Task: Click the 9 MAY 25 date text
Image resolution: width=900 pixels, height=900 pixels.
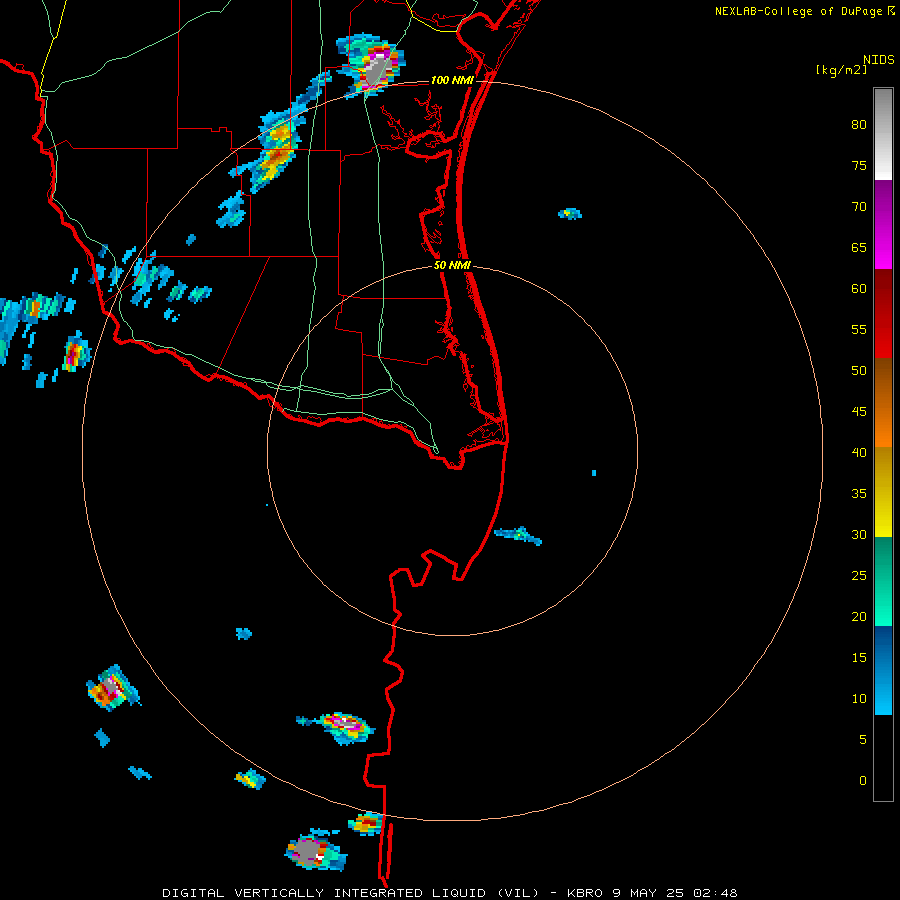Action: tap(650, 893)
